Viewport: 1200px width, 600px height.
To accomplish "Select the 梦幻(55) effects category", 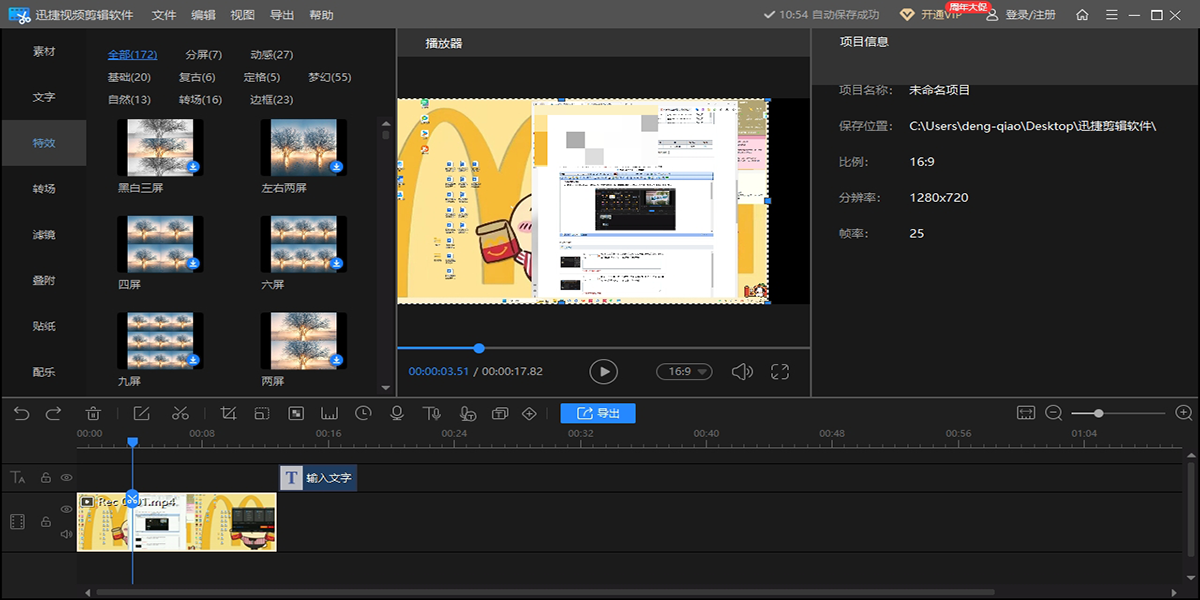I will click(329, 77).
